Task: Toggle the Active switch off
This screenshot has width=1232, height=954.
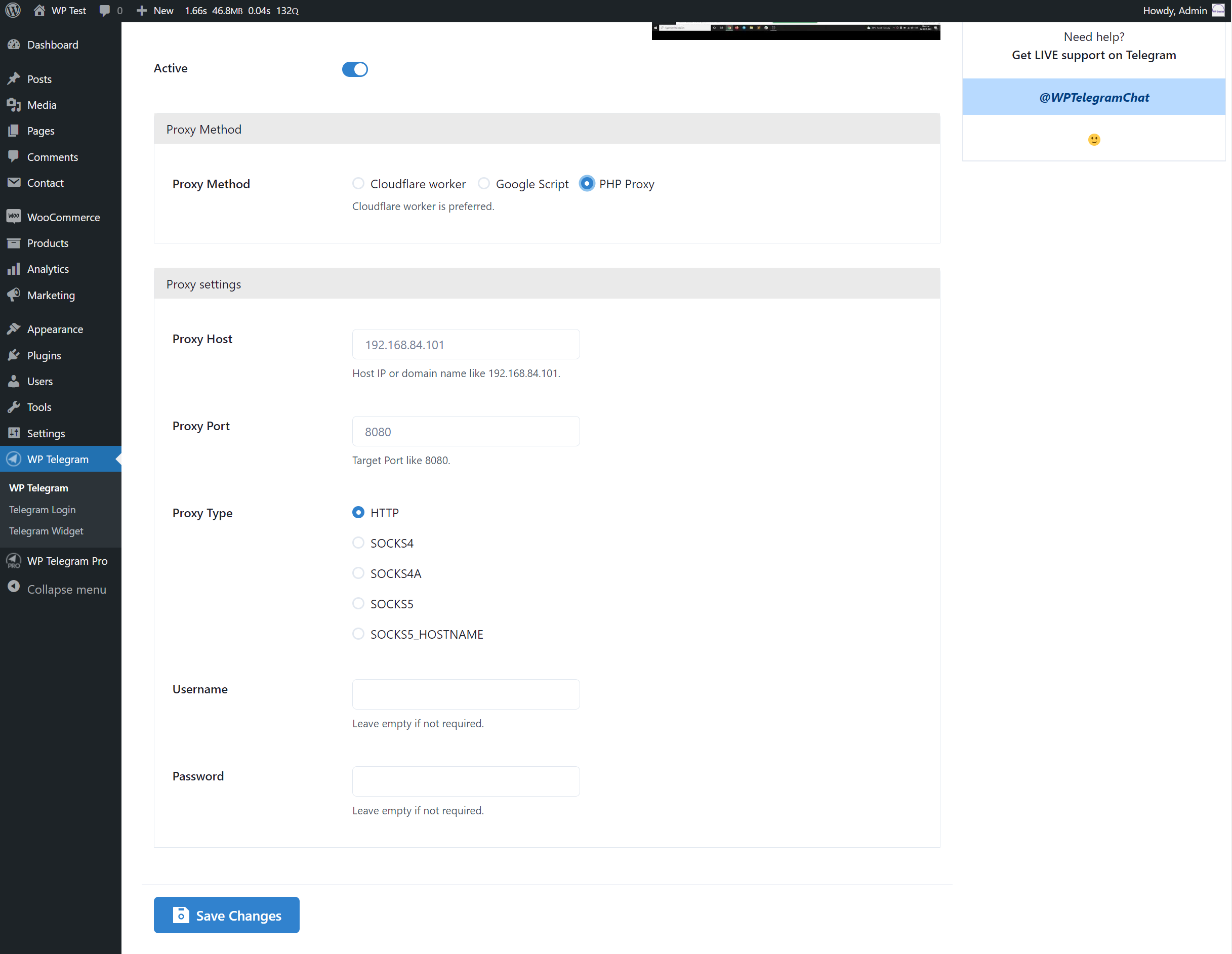Action: pyautogui.click(x=355, y=69)
